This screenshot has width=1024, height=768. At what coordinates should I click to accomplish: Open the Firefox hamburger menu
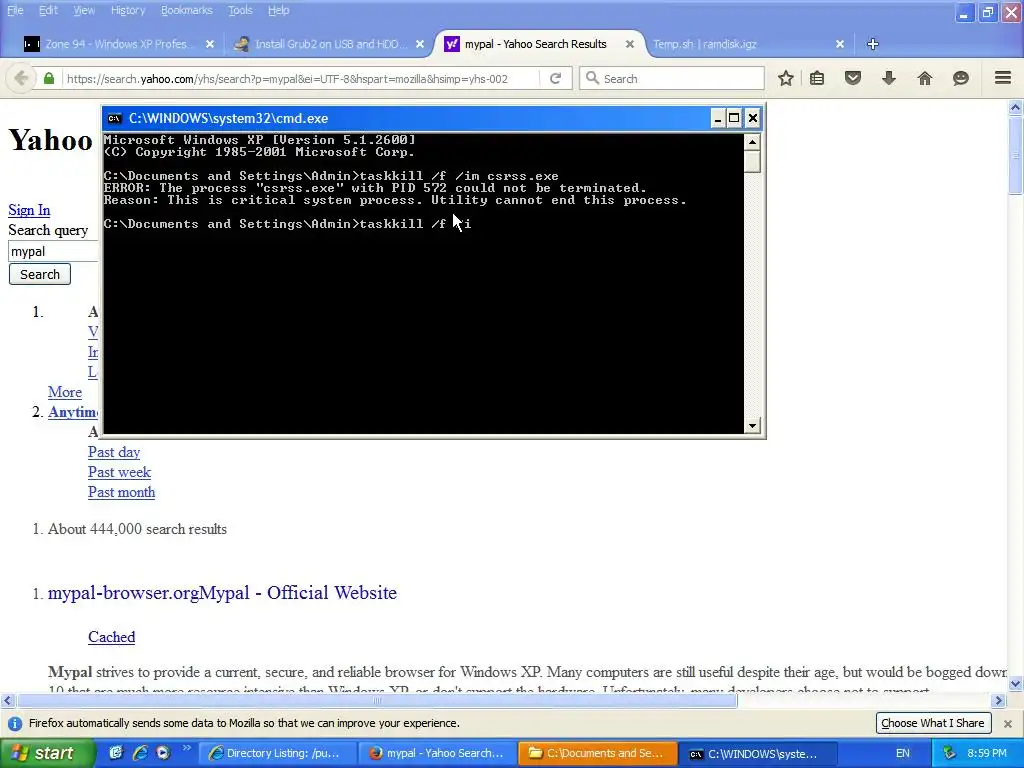pos(1003,78)
